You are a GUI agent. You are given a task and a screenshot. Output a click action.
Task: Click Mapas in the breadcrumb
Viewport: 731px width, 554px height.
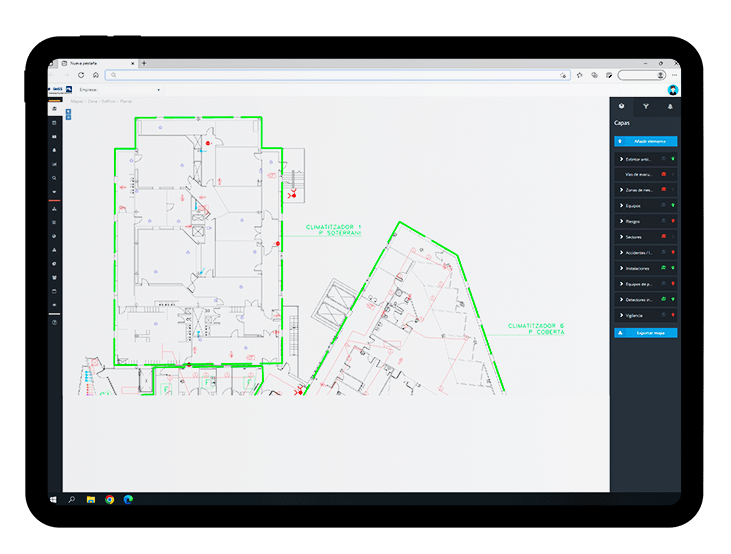[76, 101]
